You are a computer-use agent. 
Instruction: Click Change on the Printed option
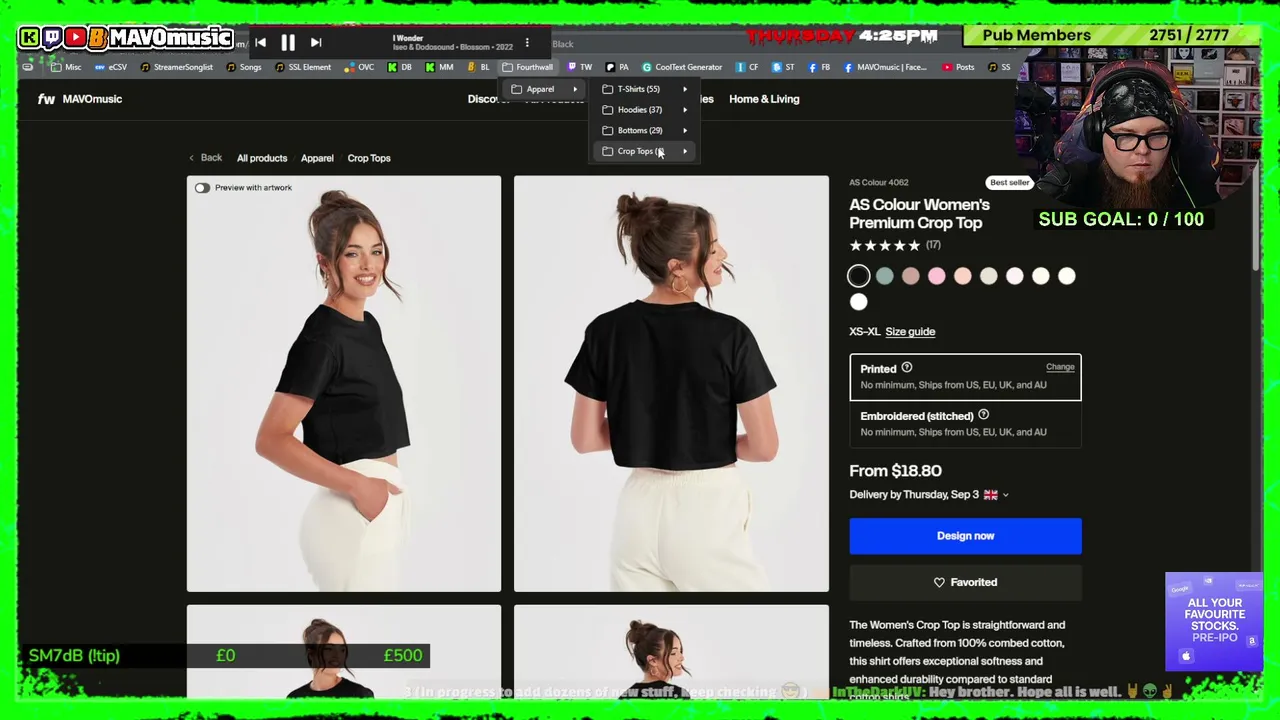click(1060, 367)
